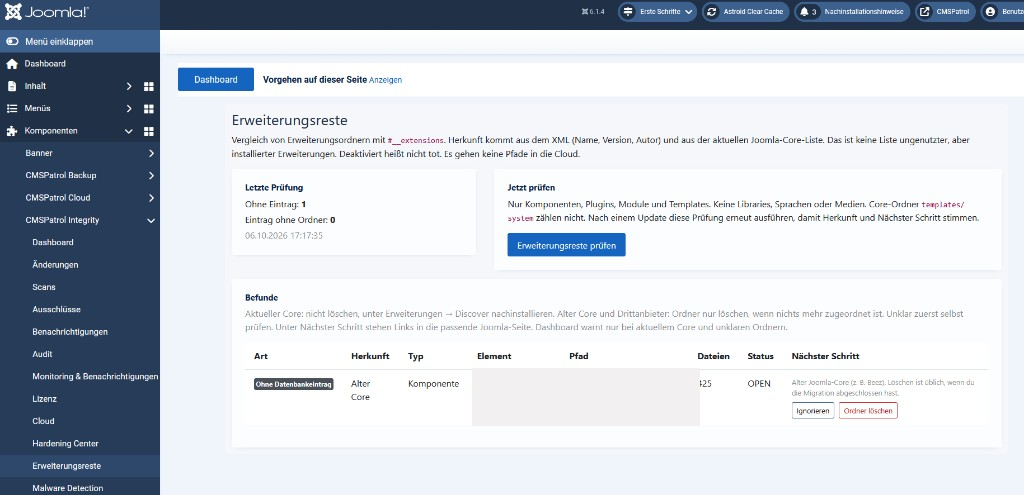Image resolution: width=1024 pixels, height=495 pixels.
Task: Toggle Menü einklappen switch
Action: pos(12,41)
